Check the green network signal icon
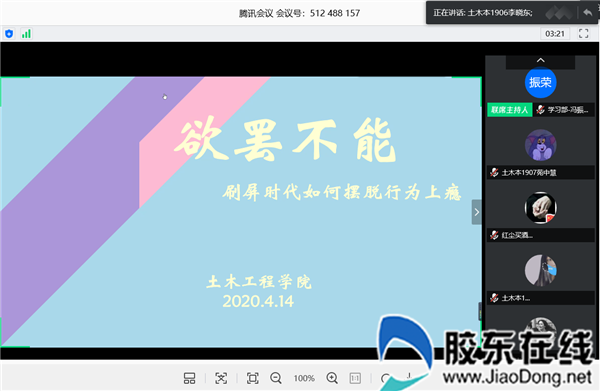Screen dimensions: 600x391 point(26,34)
